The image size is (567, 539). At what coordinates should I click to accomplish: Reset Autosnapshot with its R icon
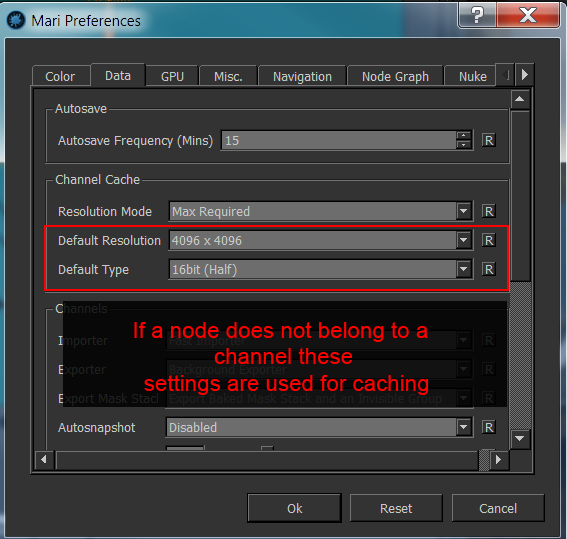pyautogui.click(x=489, y=427)
